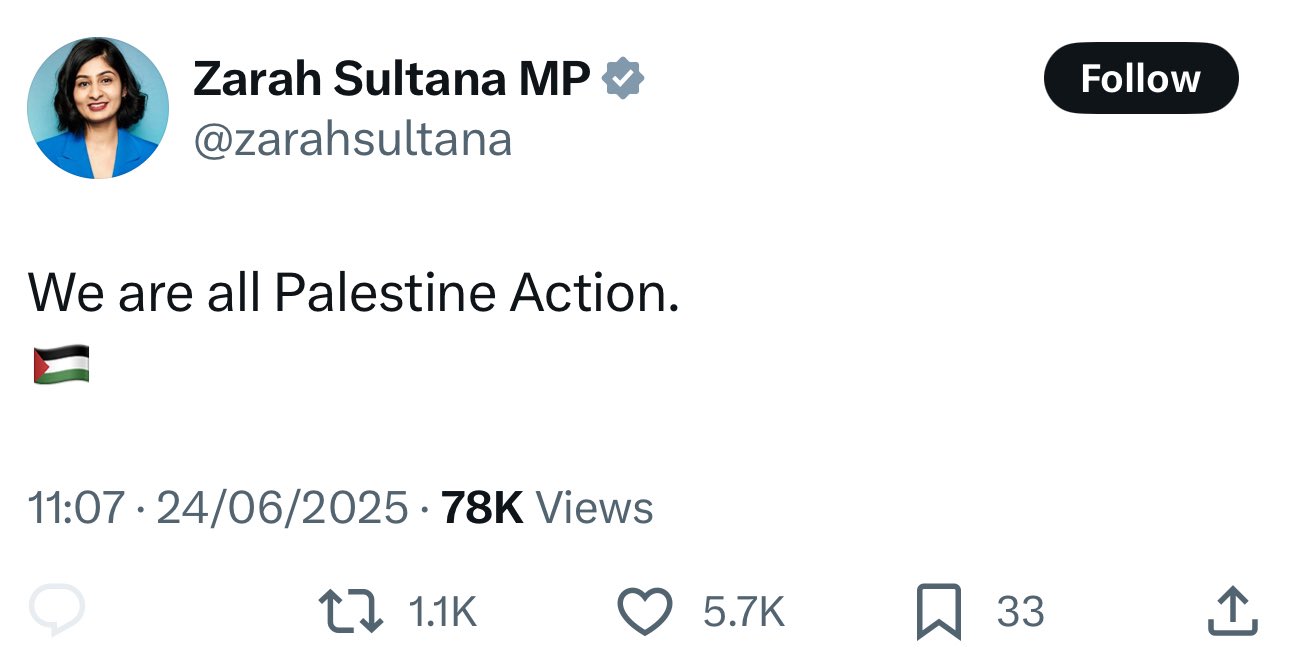1290x659 pixels.
Task: Click the word 'Action' in the tweet
Action: pos(588,292)
